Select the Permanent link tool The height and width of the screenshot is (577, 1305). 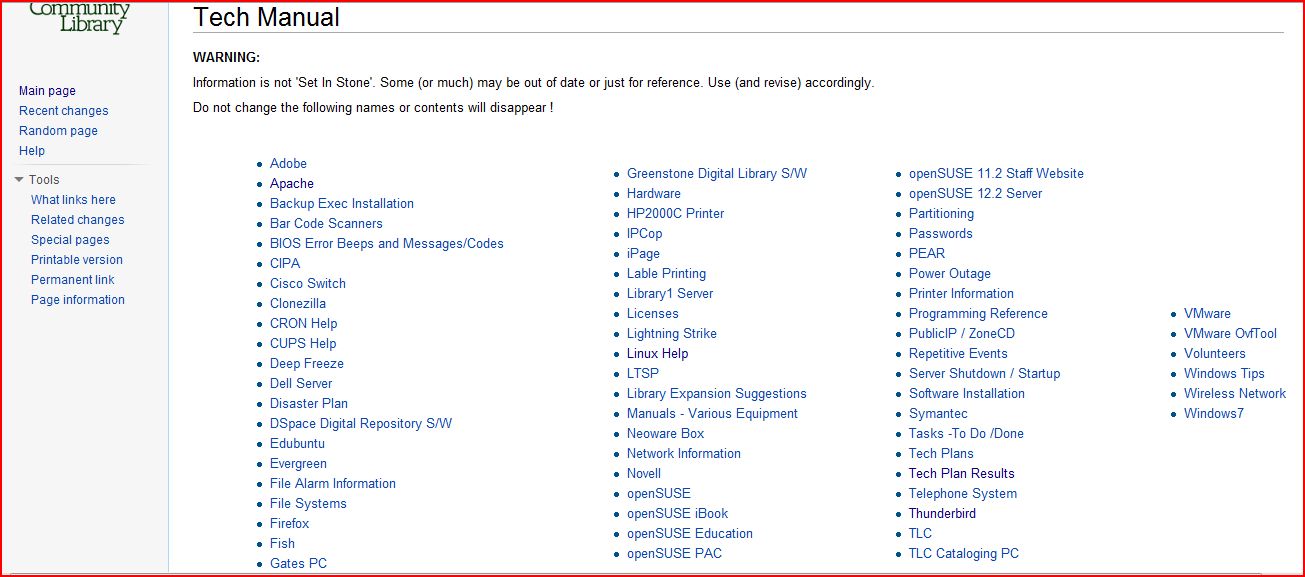(72, 280)
